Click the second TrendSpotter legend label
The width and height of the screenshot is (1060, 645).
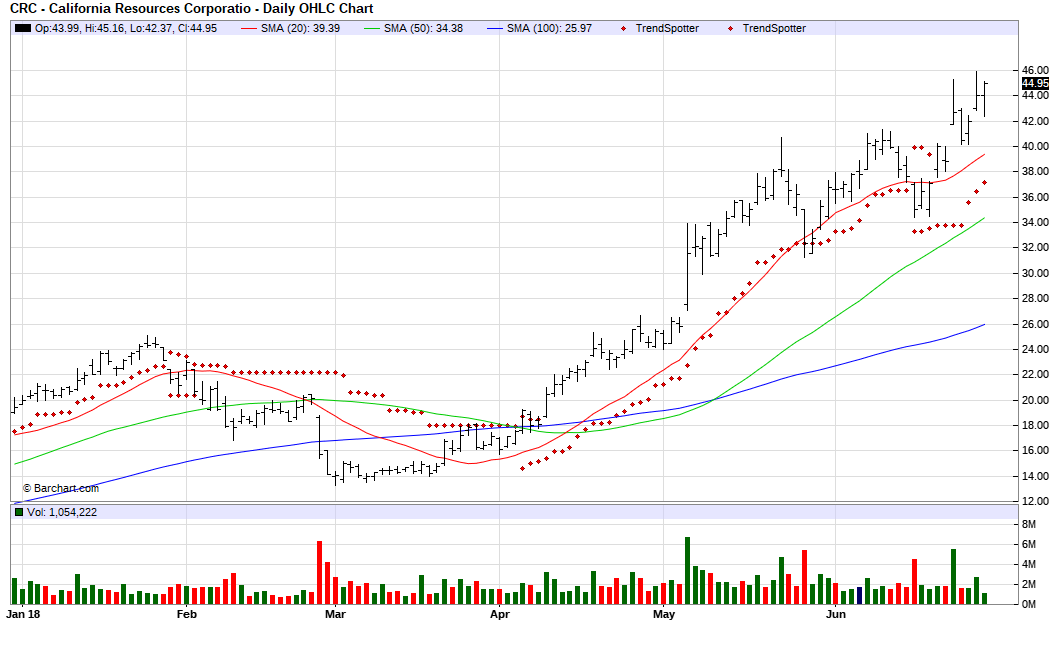coord(774,28)
